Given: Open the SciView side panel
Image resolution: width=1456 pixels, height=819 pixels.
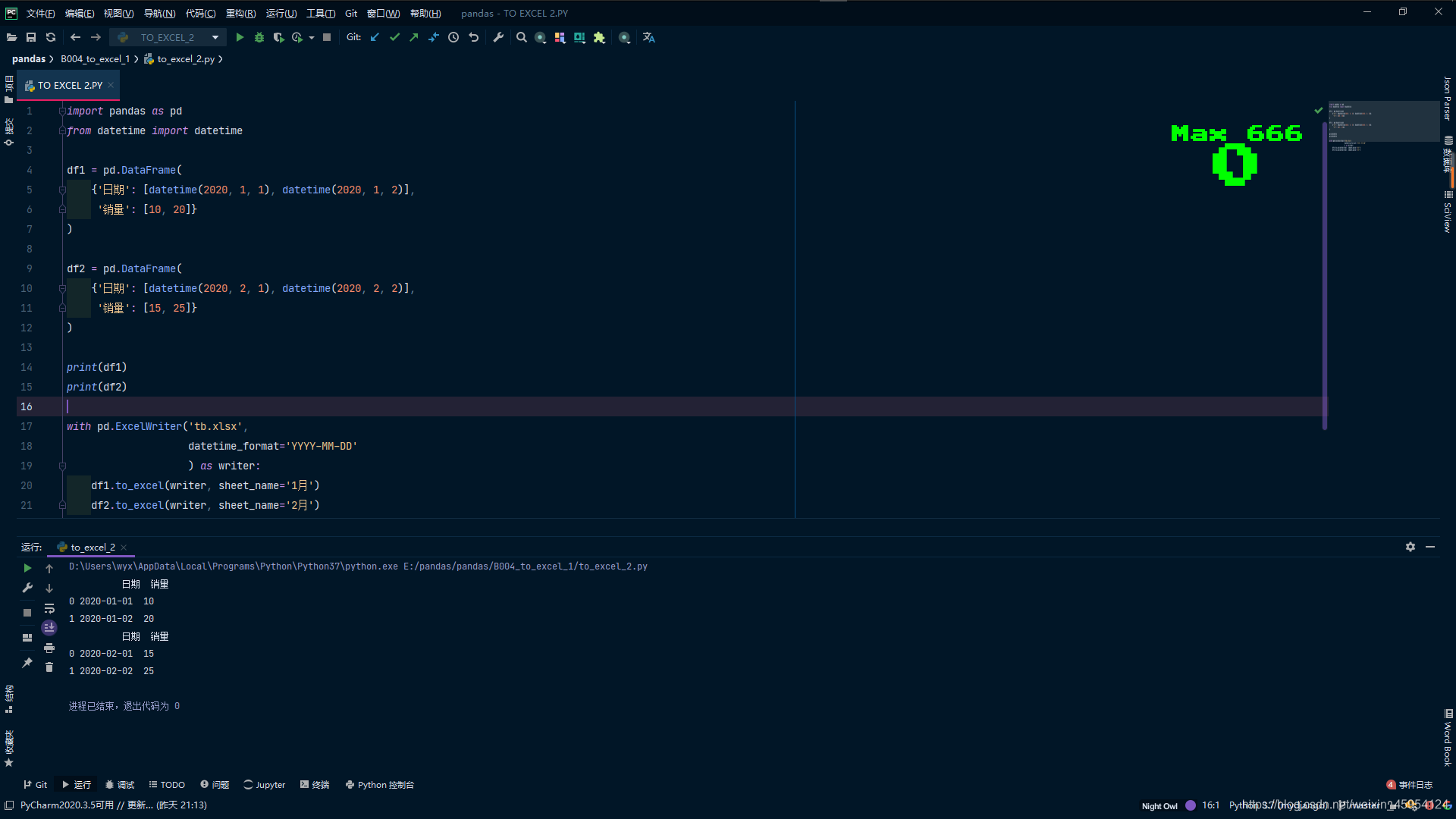Looking at the screenshot, I should pyautogui.click(x=1447, y=212).
